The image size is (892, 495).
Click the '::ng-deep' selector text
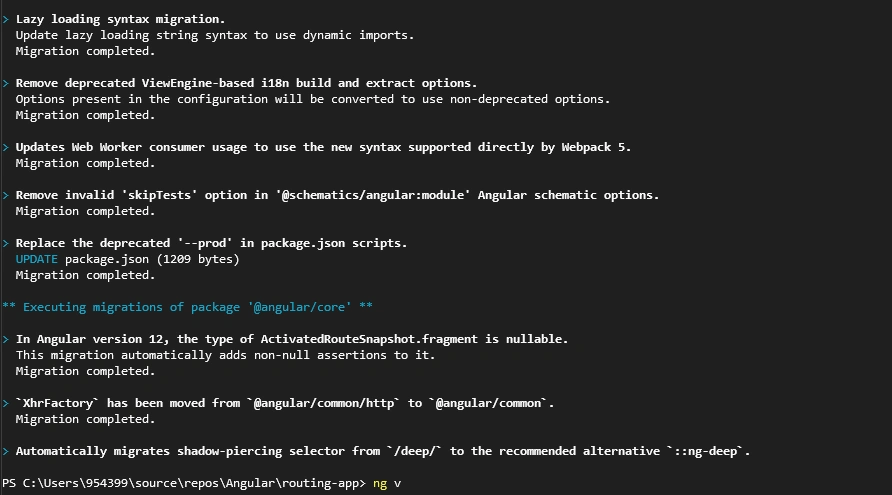pyautogui.click(x=705, y=451)
